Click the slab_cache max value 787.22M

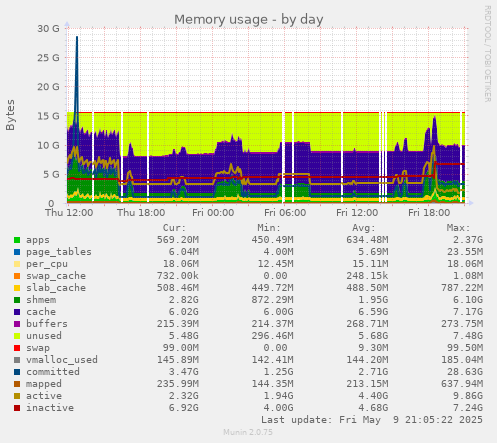click(462, 288)
